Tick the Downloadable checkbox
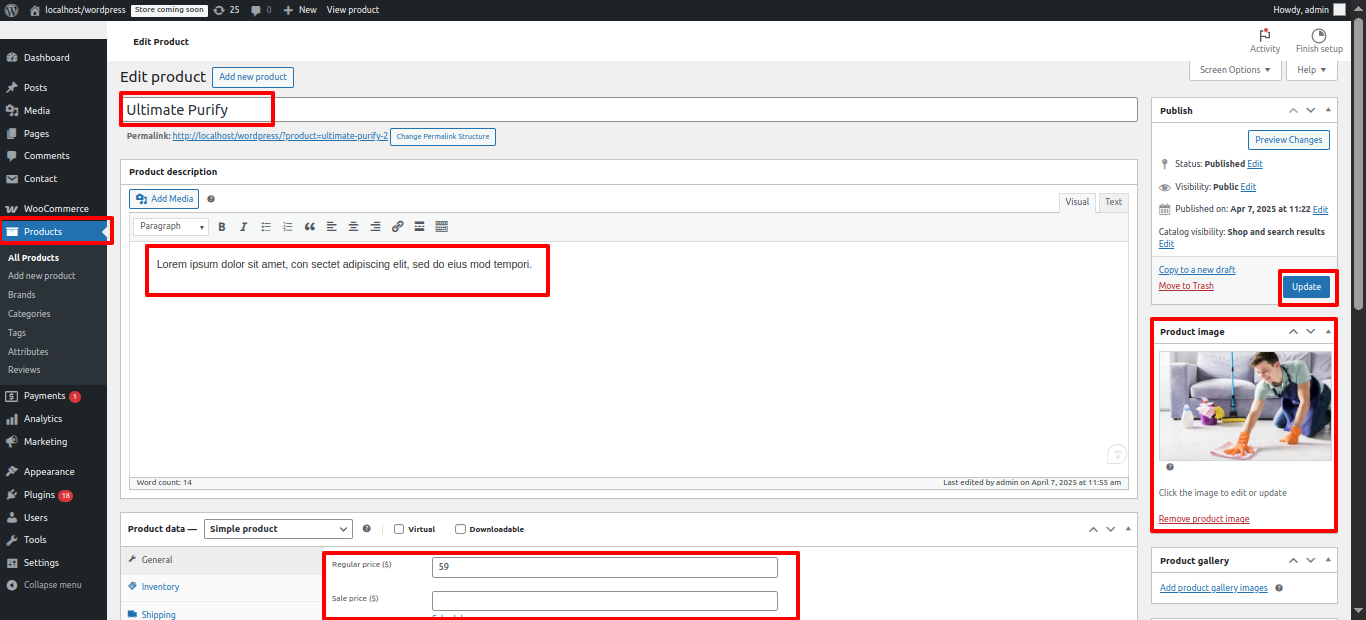 (460, 529)
